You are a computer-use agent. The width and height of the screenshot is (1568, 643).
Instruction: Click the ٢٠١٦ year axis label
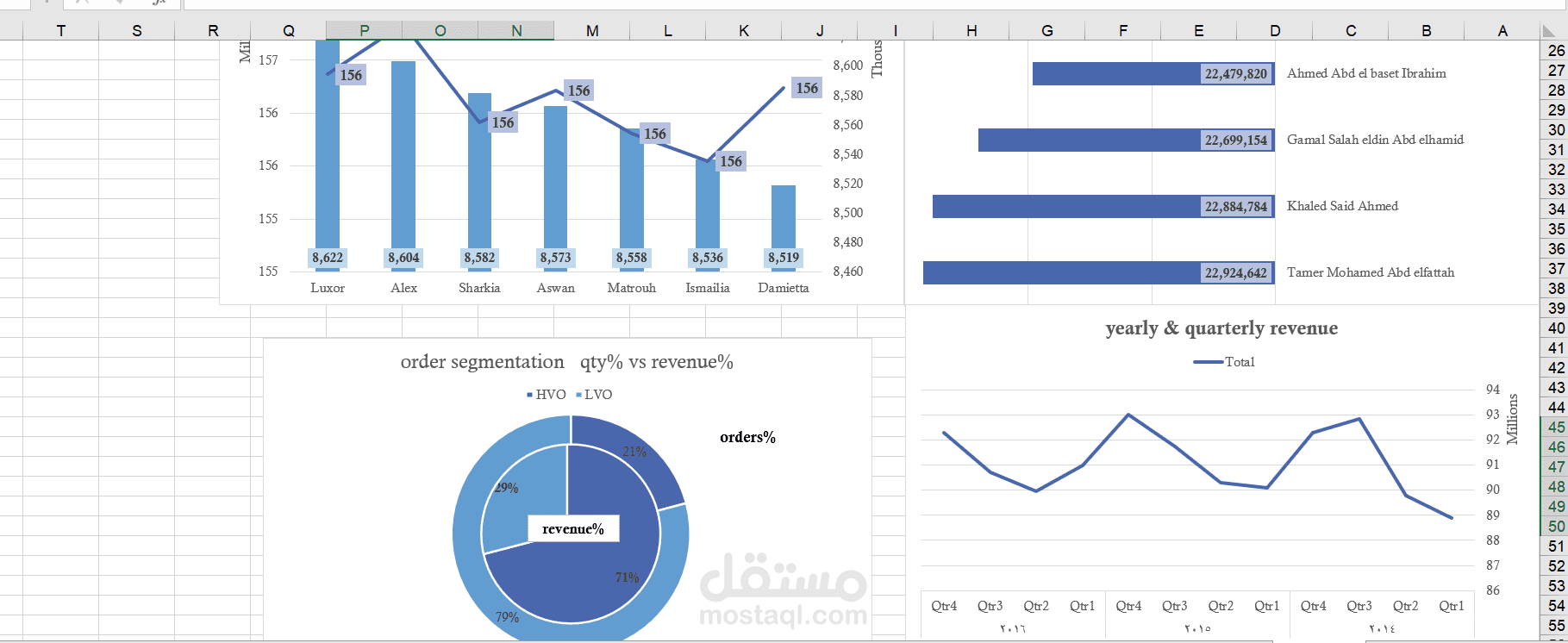click(1013, 628)
